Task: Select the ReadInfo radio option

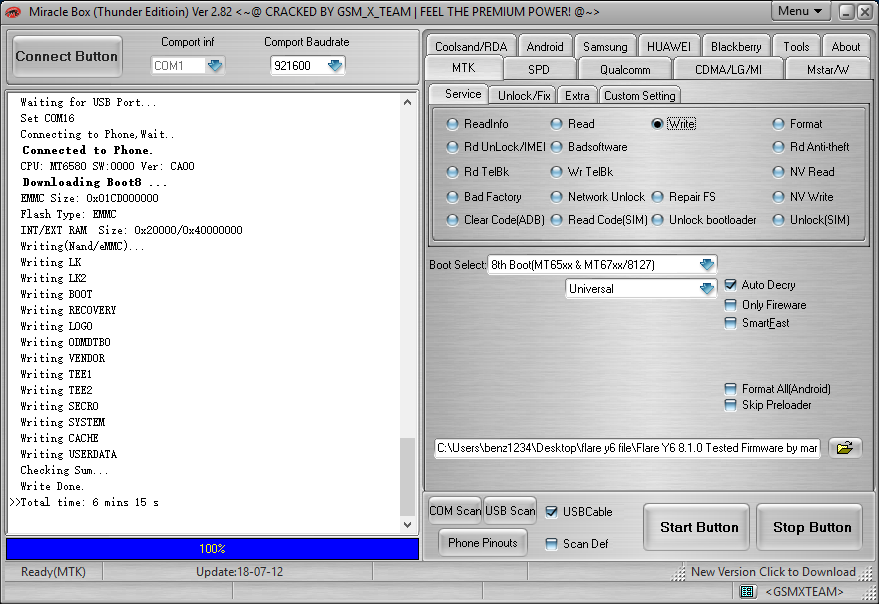Action: (452, 124)
